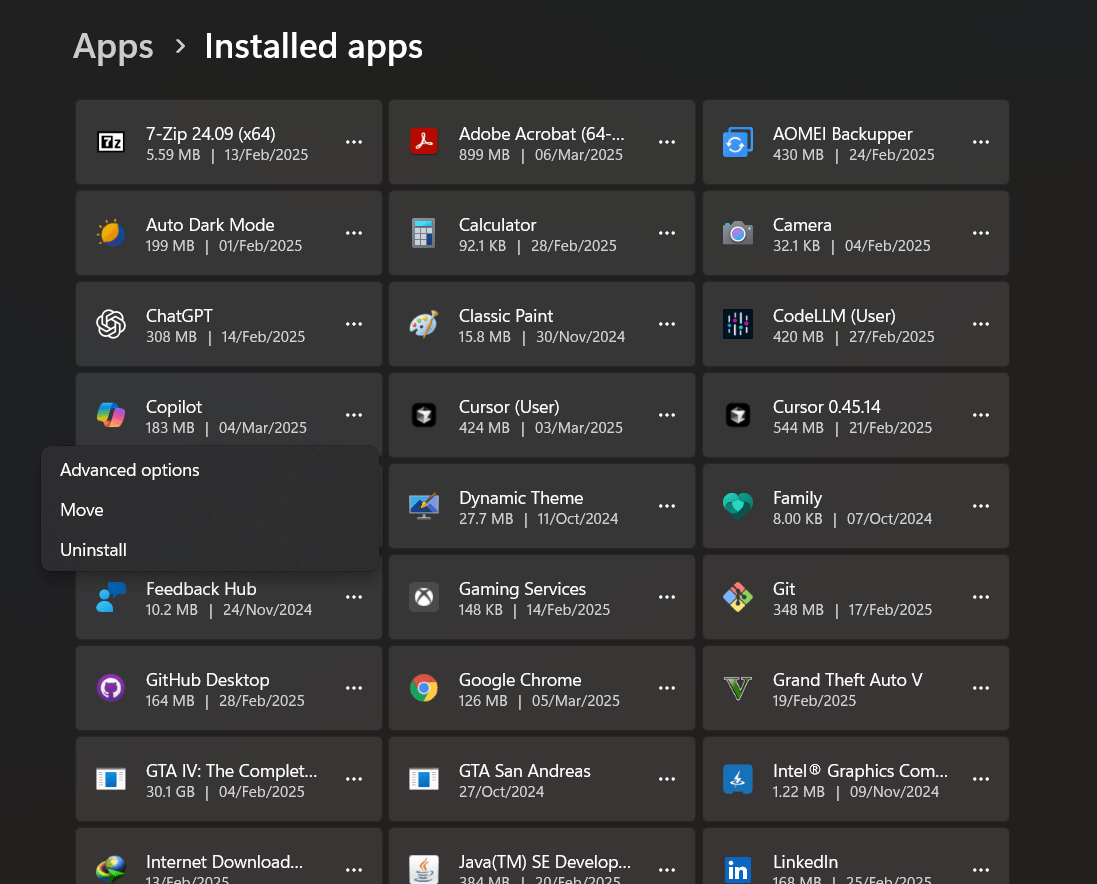Click the Gaming Services app name
1097x884 pixels.
[522, 589]
